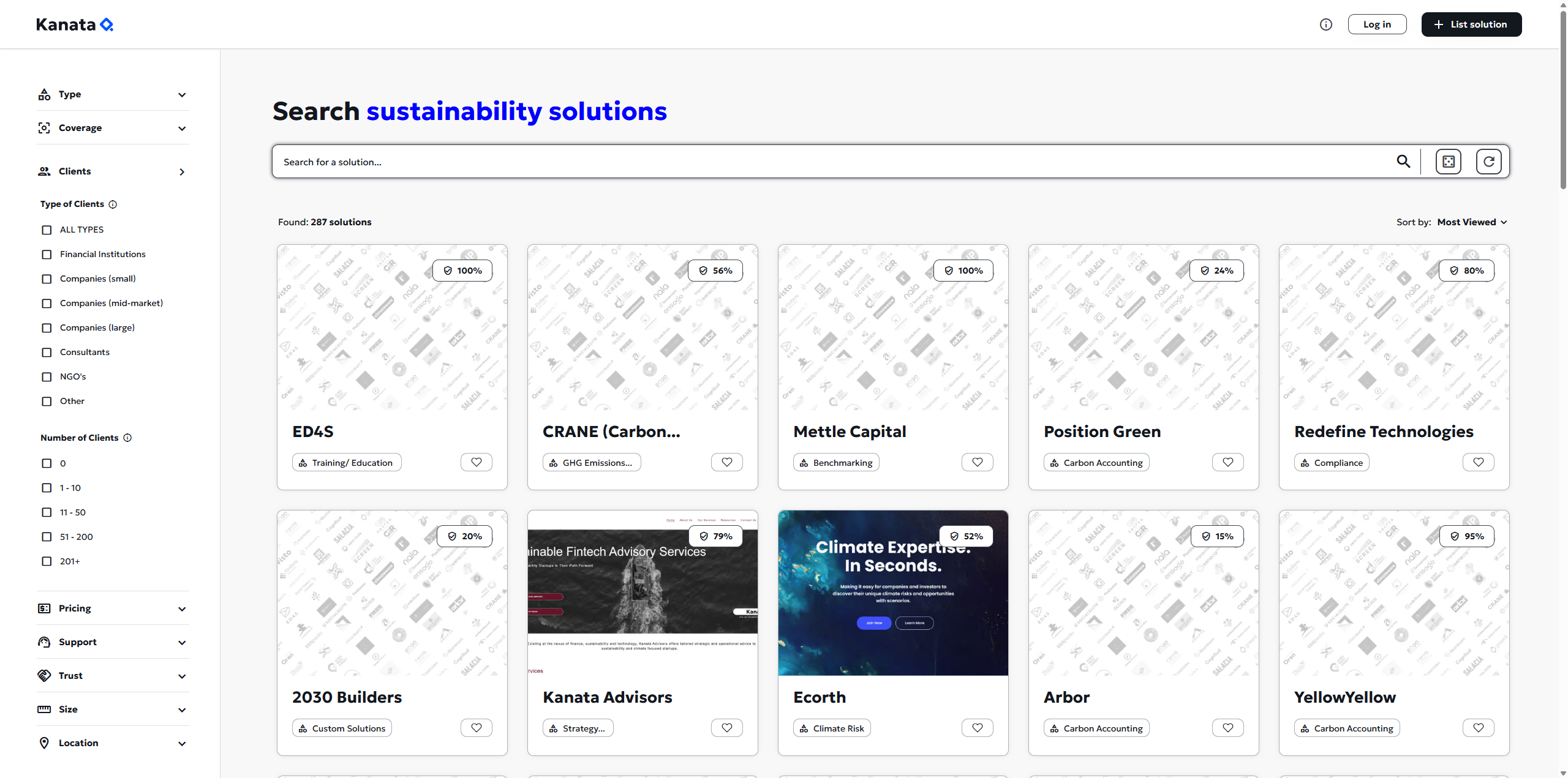Click the reset refresh icon in search bar
1568x778 pixels.
pos(1489,162)
